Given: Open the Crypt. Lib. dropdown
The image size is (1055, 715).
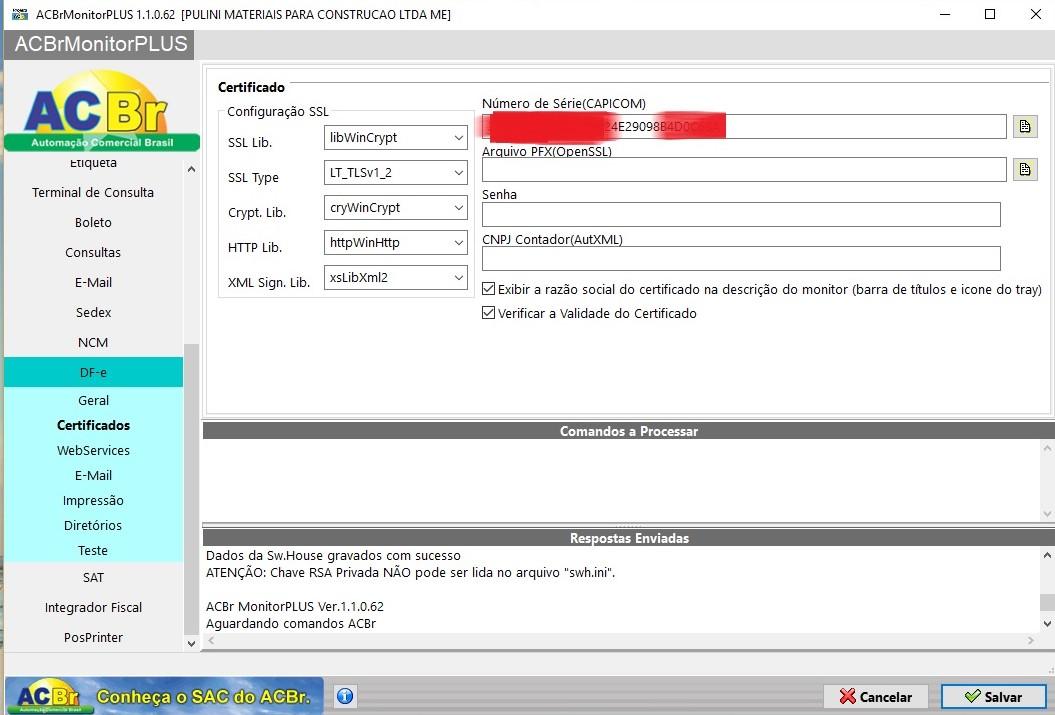Looking at the screenshot, I should [396, 208].
